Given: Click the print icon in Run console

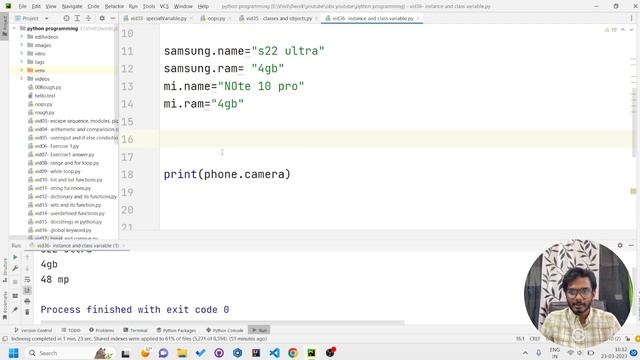Looking at the screenshot, I should pyautogui.click(x=27, y=301).
